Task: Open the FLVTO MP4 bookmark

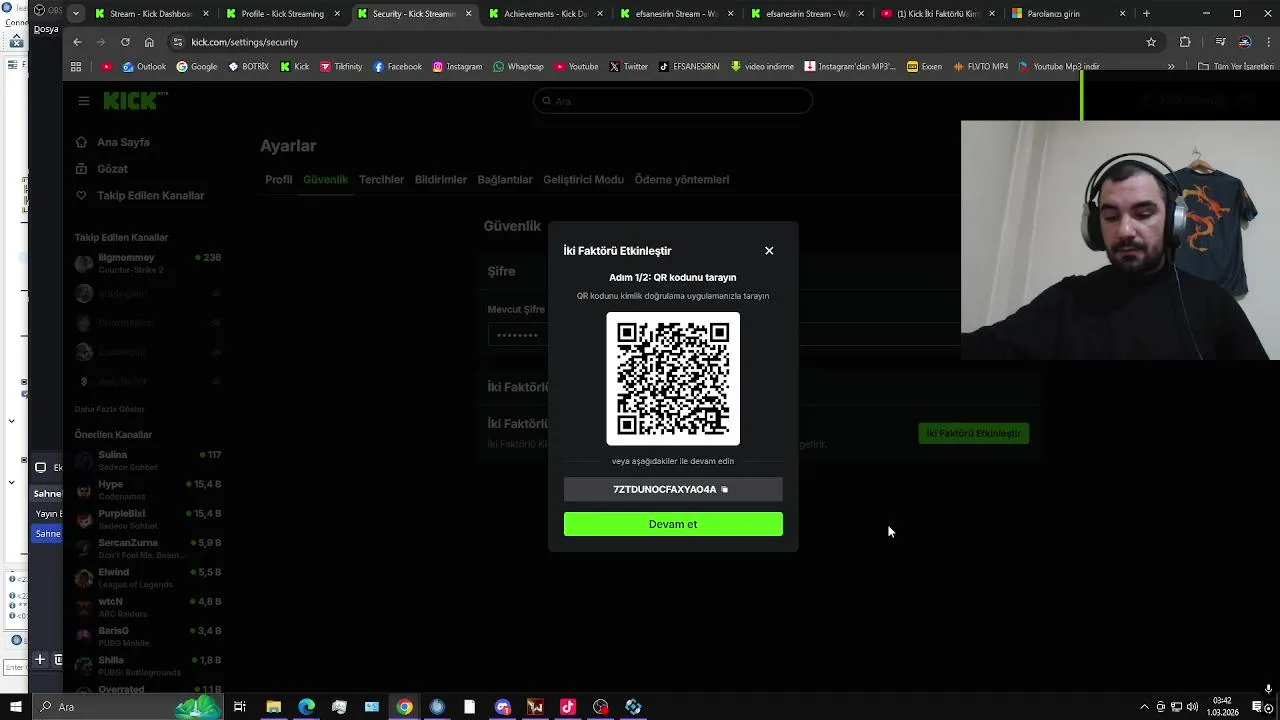Action: [981, 67]
